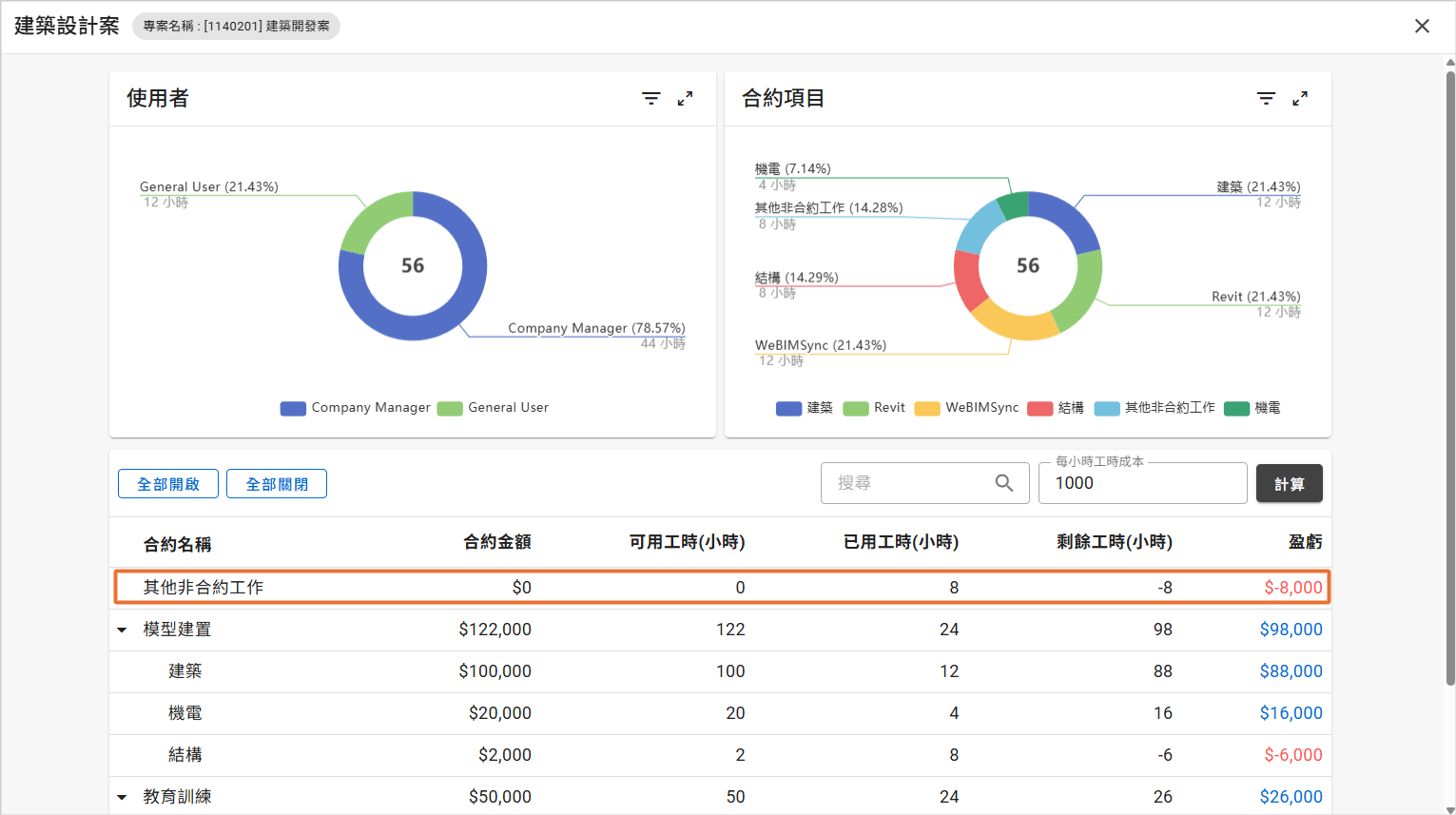Click the Revit (21.43%) chart label
This screenshot has width=1456, height=815.
click(1256, 297)
